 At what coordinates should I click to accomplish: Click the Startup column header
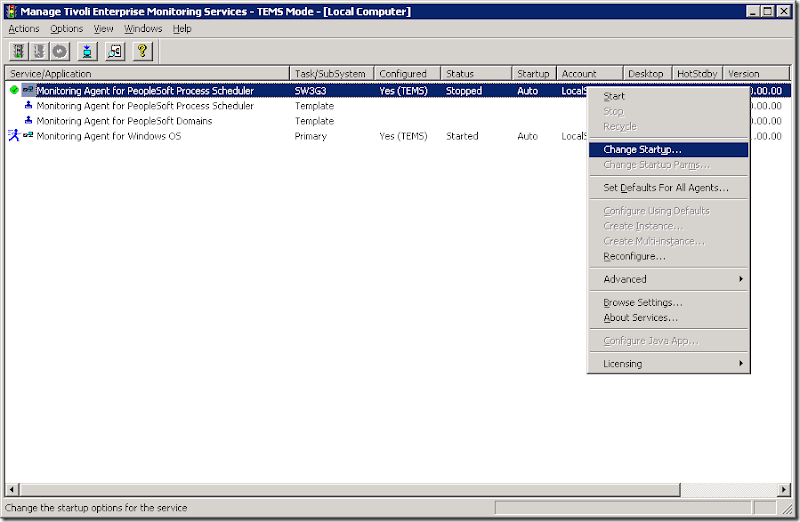(534, 73)
